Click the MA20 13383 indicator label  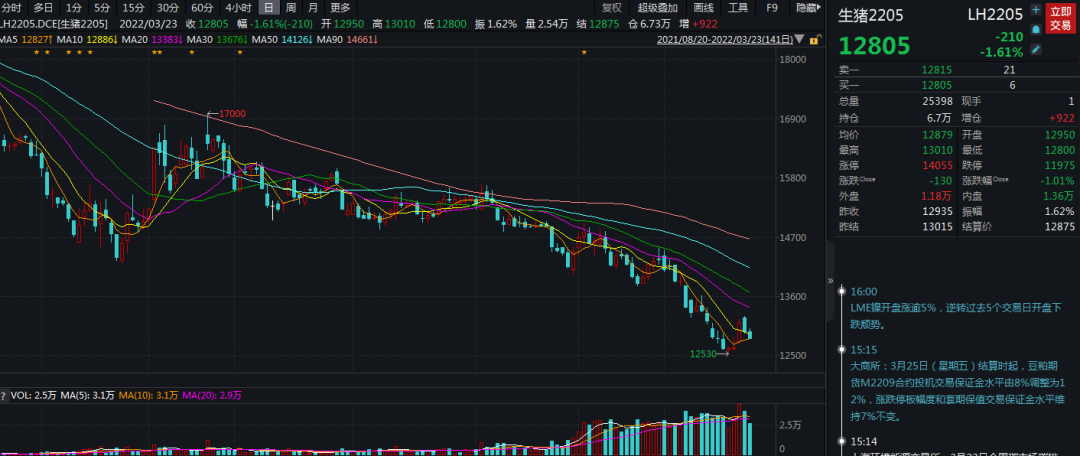150,39
